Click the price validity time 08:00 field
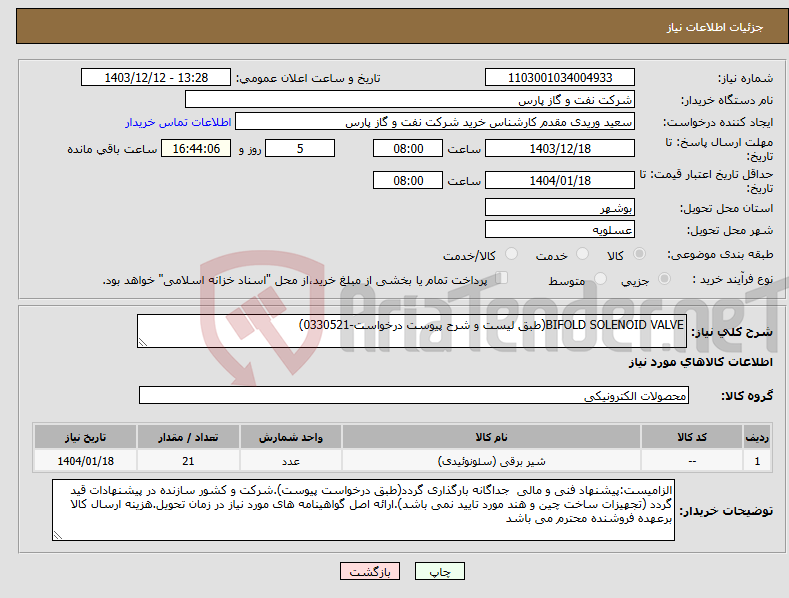This screenshot has width=789, height=598. [x=408, y=180]
